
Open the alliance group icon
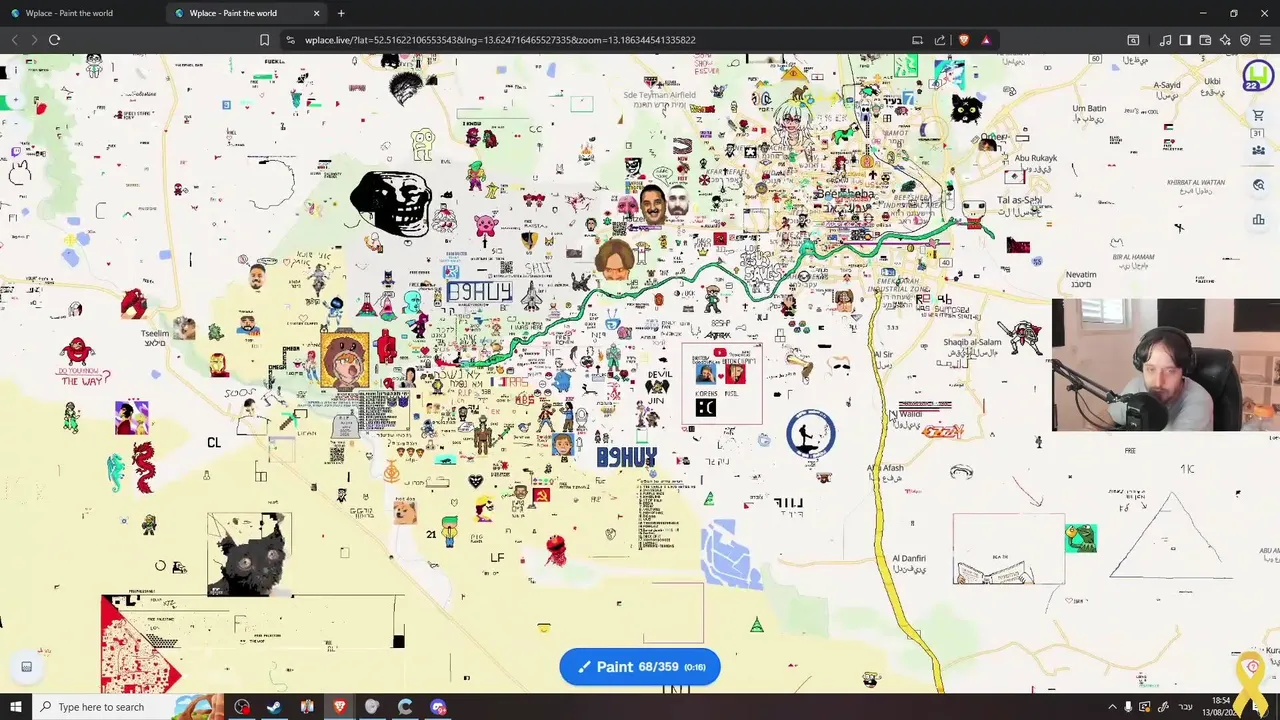(1259, 150)
